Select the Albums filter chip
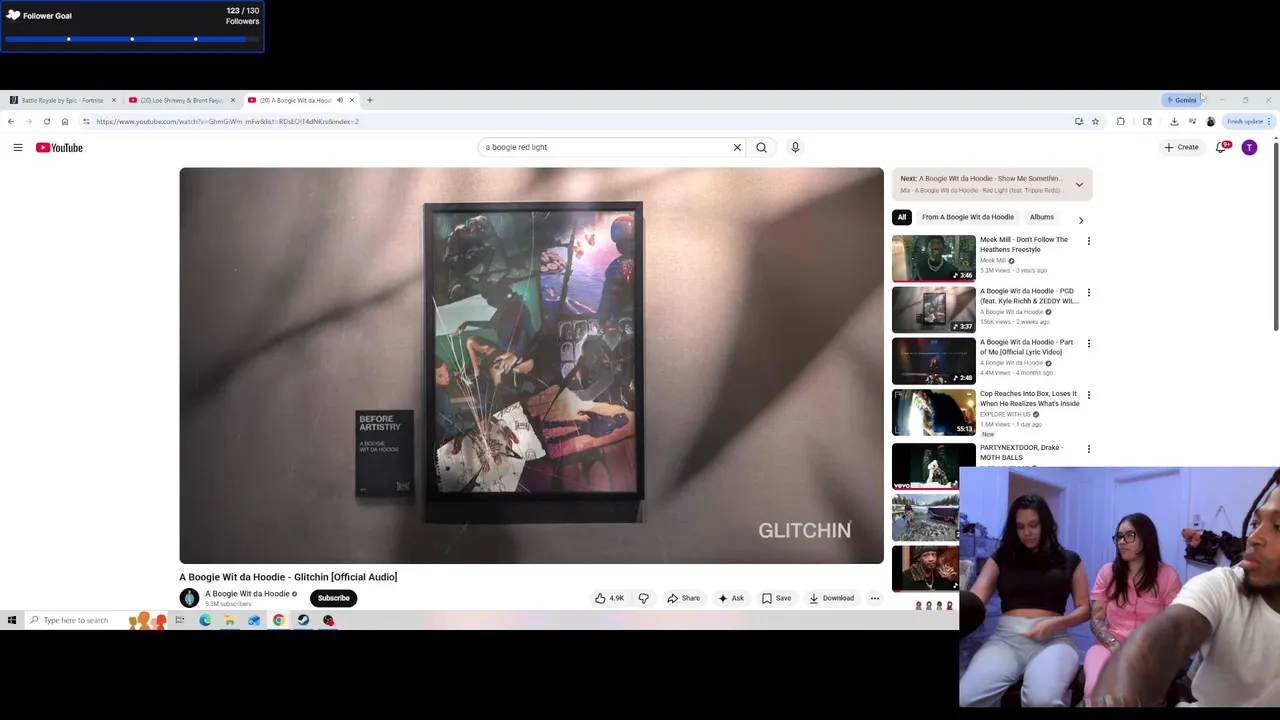Viewport: 1280px width, 720px height. [x=1041, y=217]
